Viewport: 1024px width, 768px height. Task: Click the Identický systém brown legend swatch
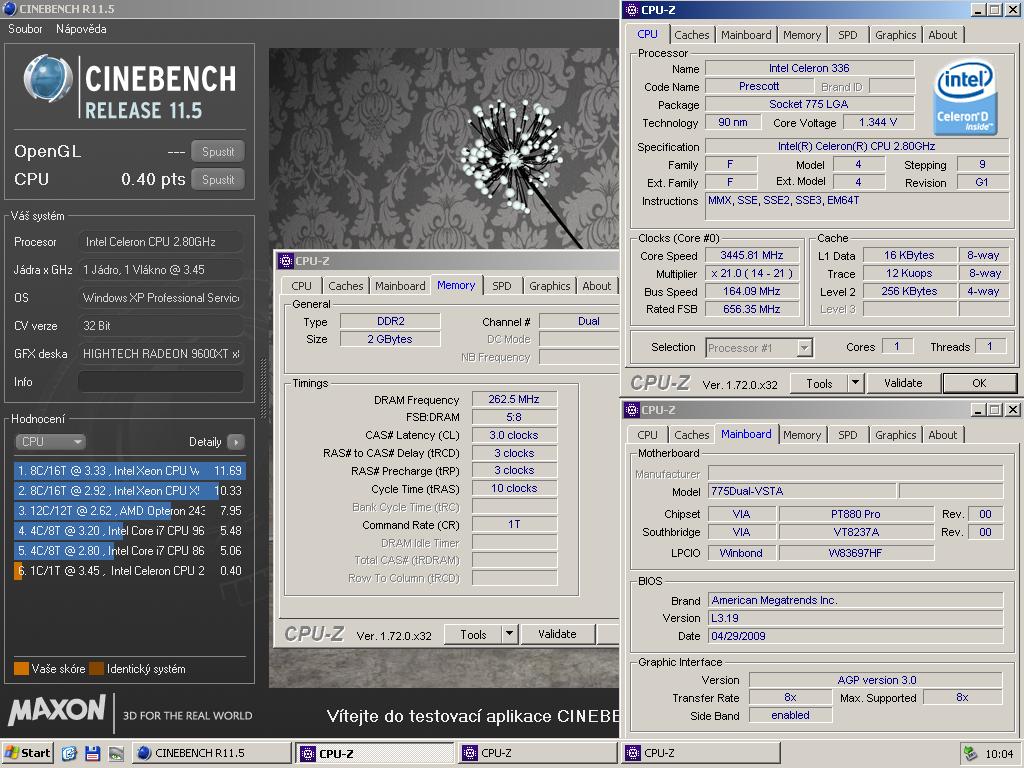[97, 669]
